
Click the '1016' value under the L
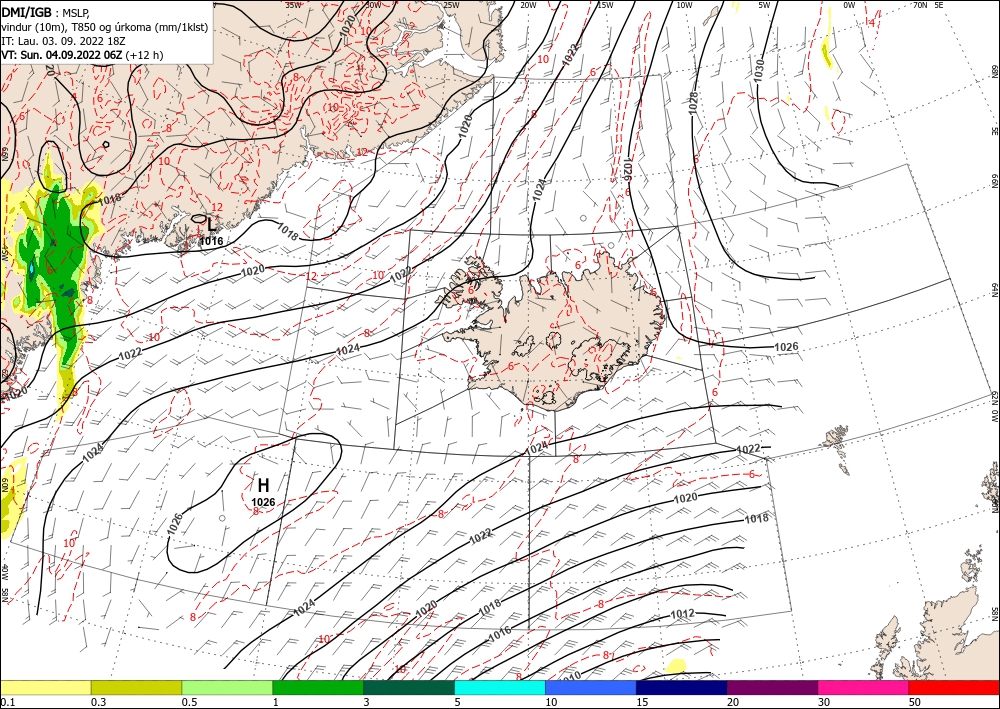click(x=211, y=241)
